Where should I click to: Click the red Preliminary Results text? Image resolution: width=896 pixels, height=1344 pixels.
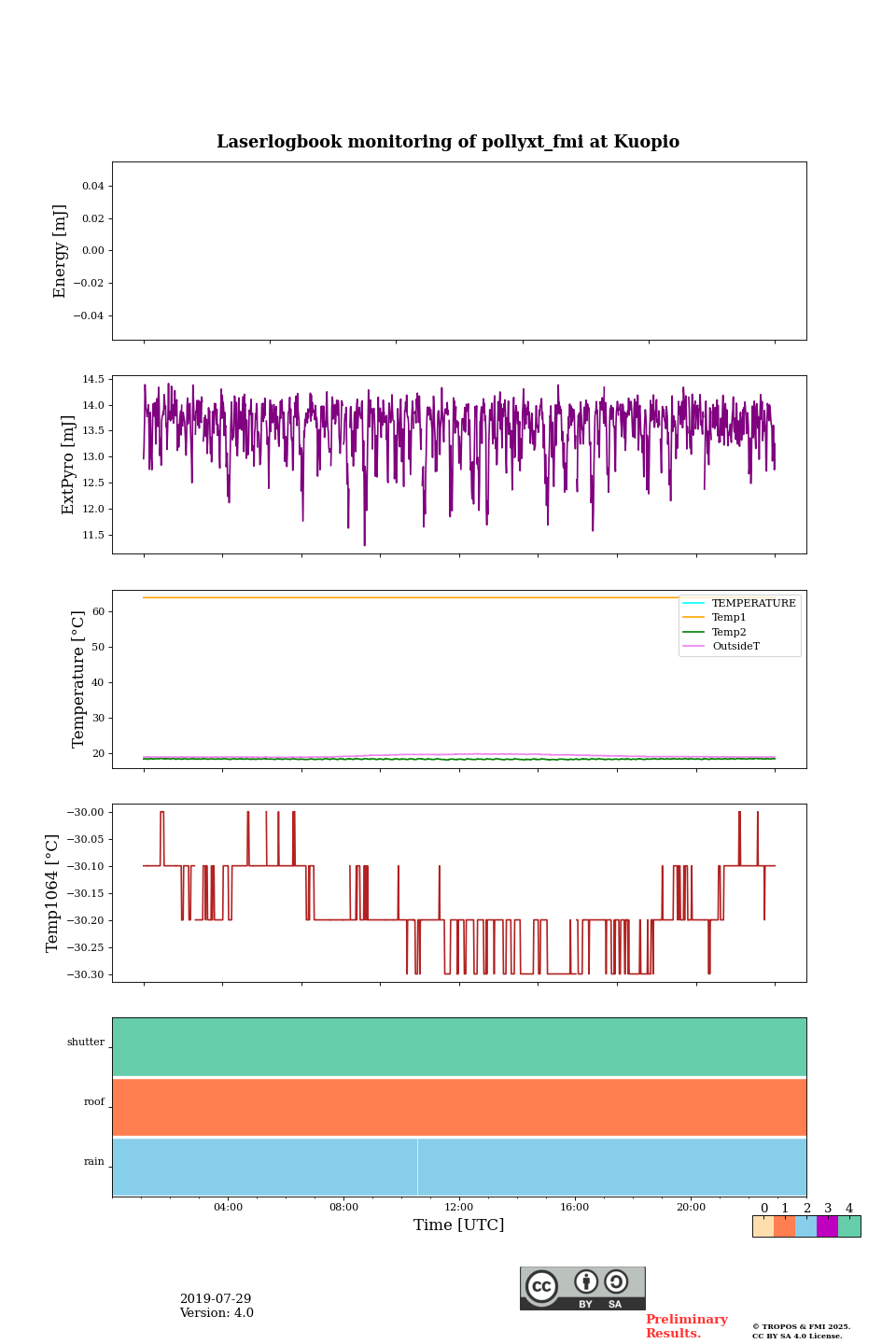point(686,1326)
